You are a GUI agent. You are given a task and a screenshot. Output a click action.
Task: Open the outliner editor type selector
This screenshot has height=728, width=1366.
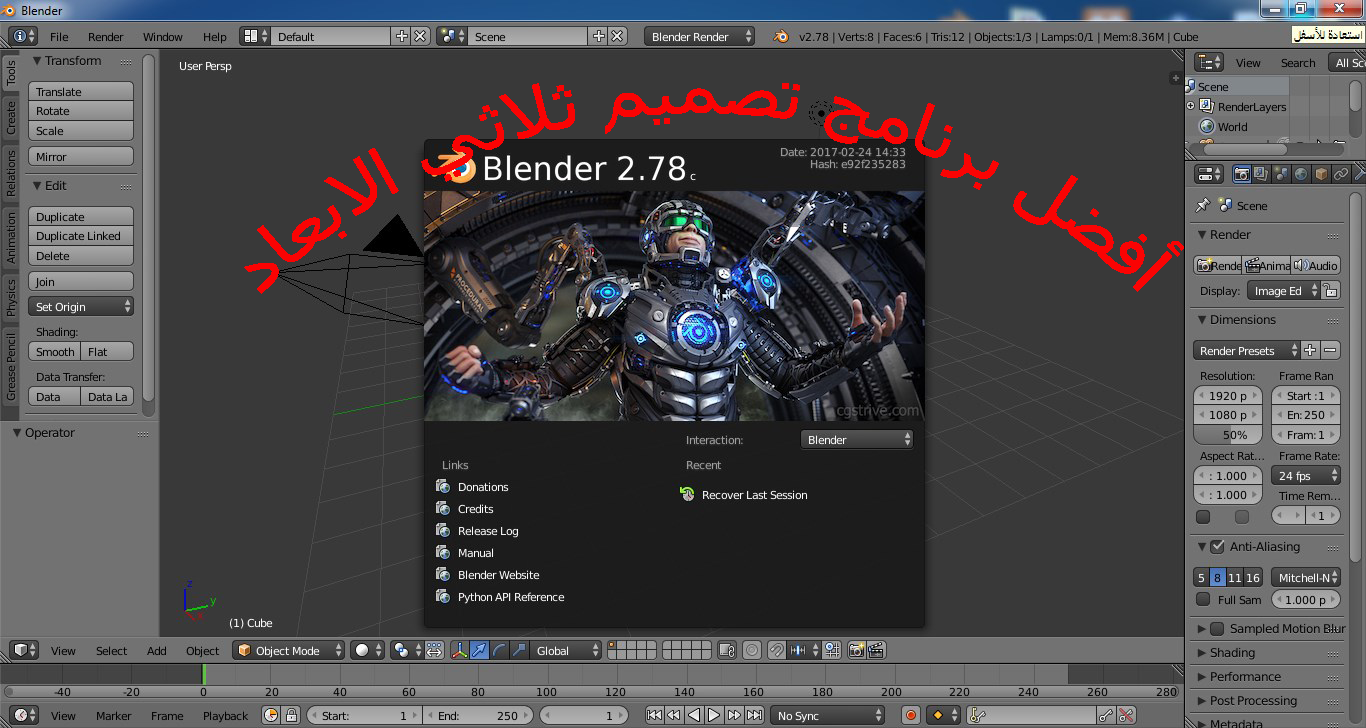pos(1210,62)
